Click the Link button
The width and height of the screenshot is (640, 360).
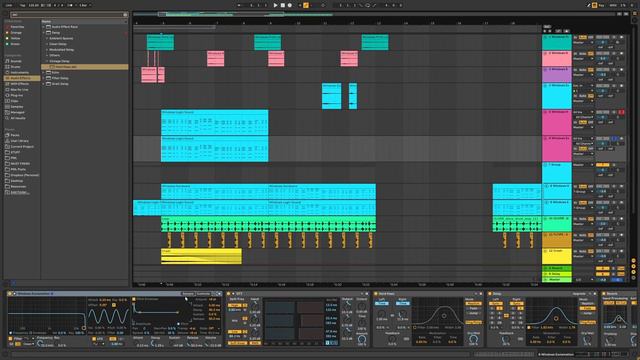9,5
